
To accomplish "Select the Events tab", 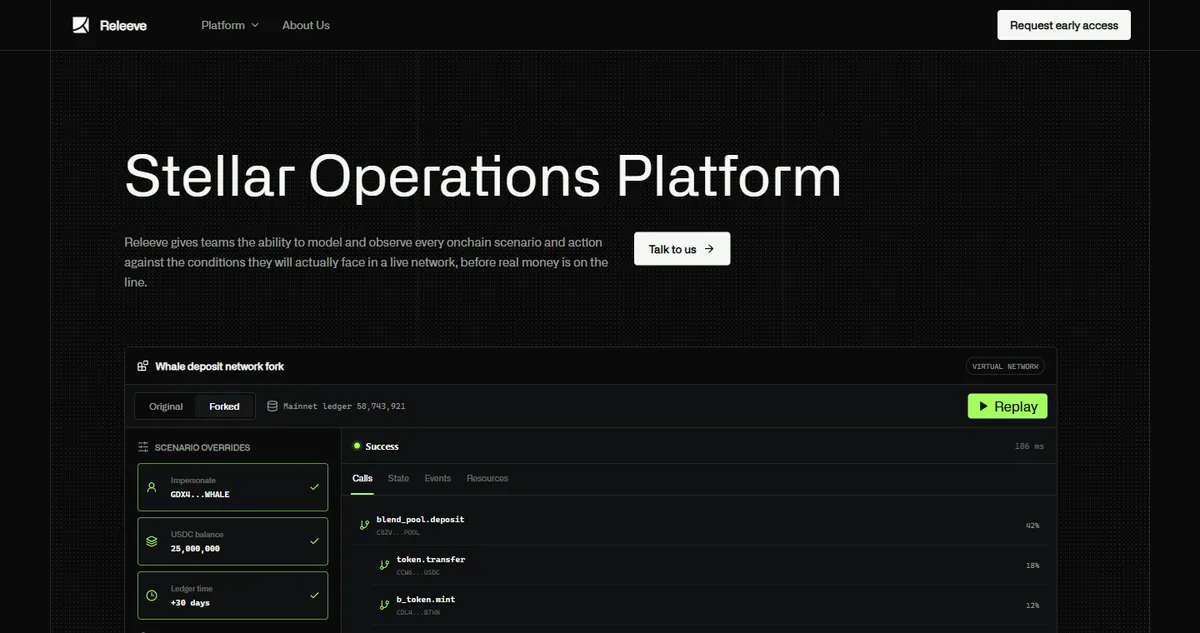I will click(x=438, y=478).
